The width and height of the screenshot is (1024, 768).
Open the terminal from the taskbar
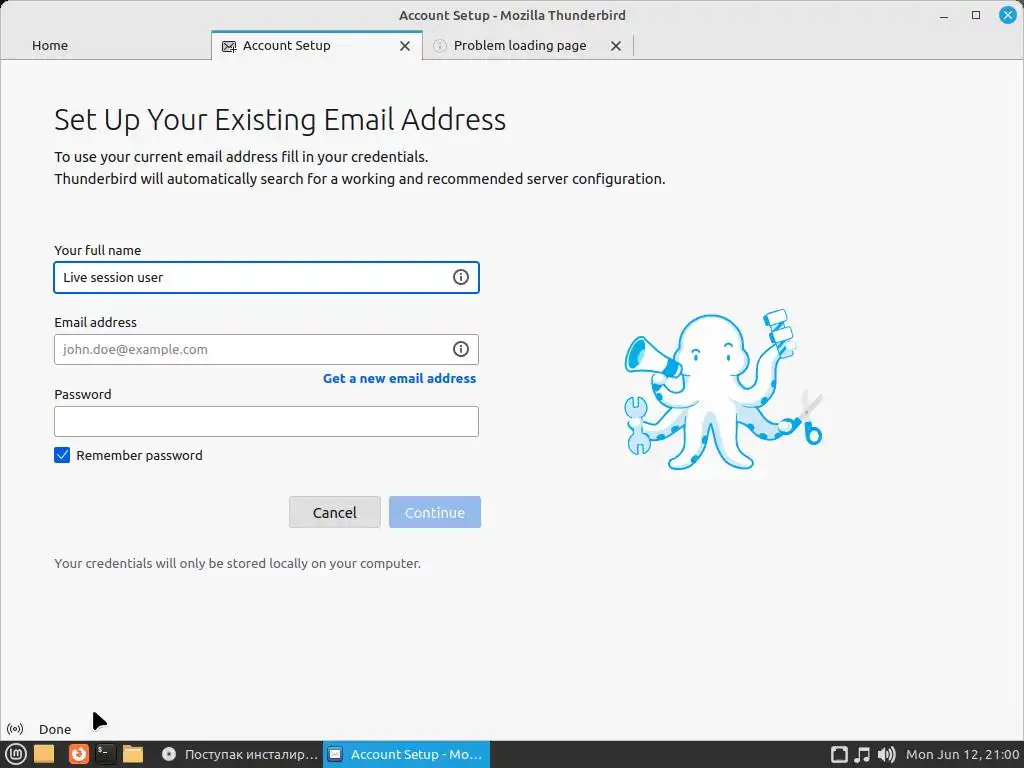point(104,754)
